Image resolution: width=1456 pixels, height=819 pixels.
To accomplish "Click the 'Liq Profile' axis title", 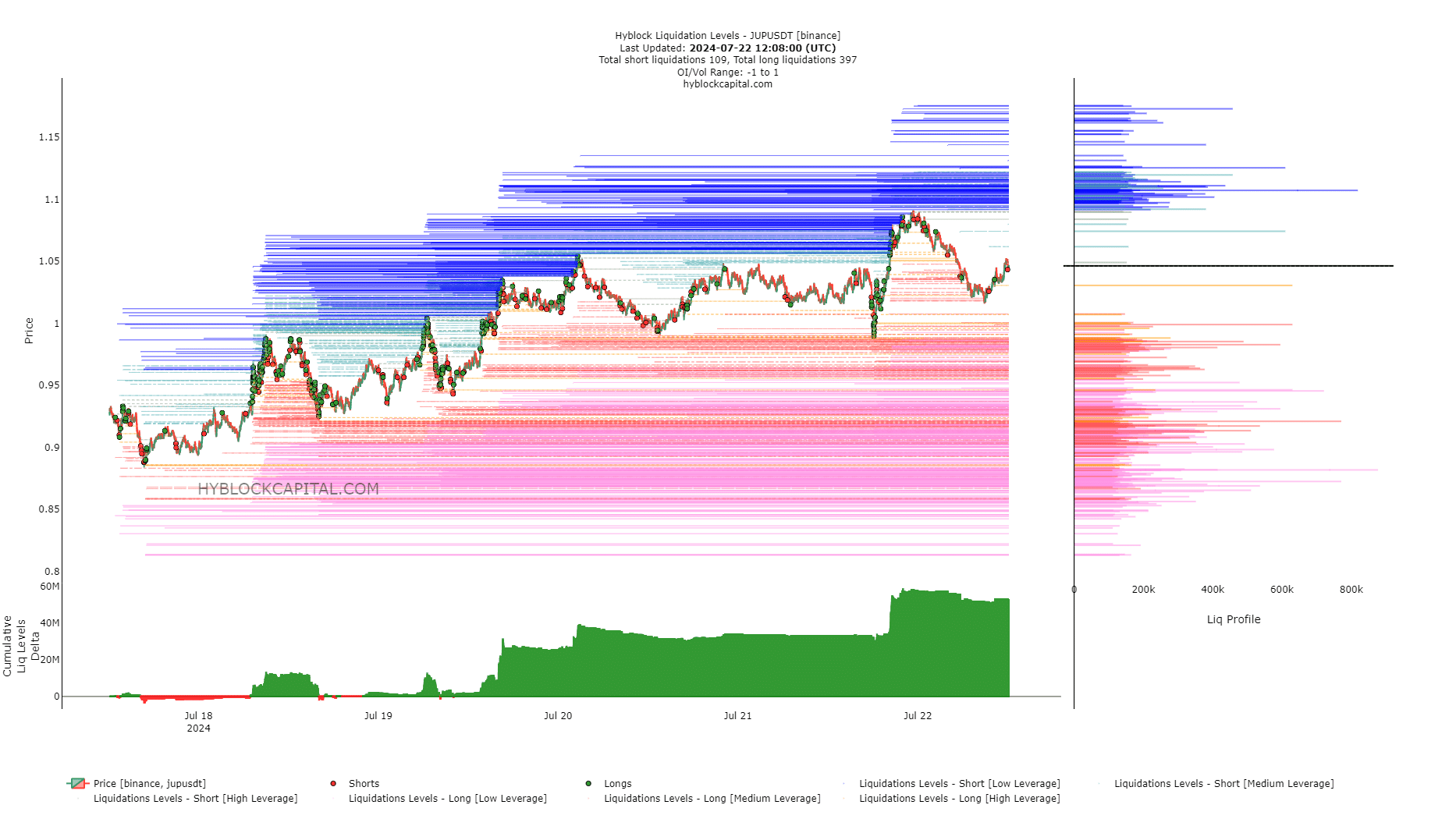I will tap(1234, 619).
